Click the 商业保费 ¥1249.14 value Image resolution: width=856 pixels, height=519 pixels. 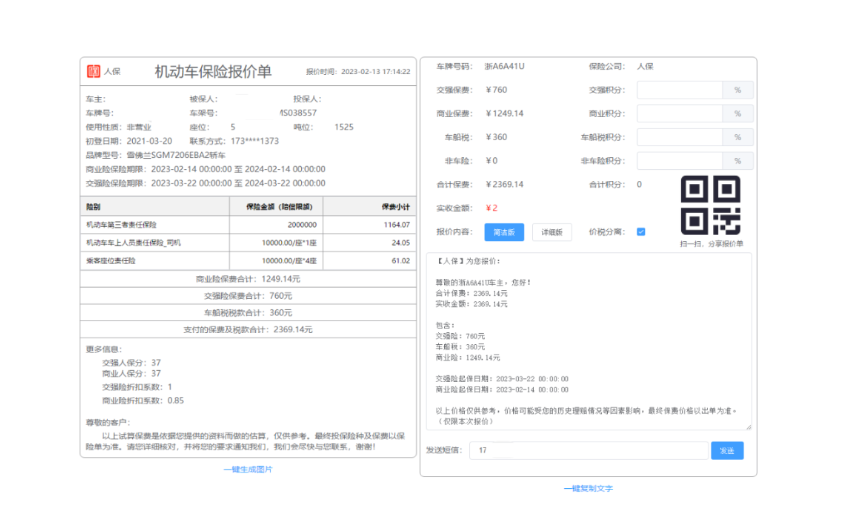click(504, 114)
